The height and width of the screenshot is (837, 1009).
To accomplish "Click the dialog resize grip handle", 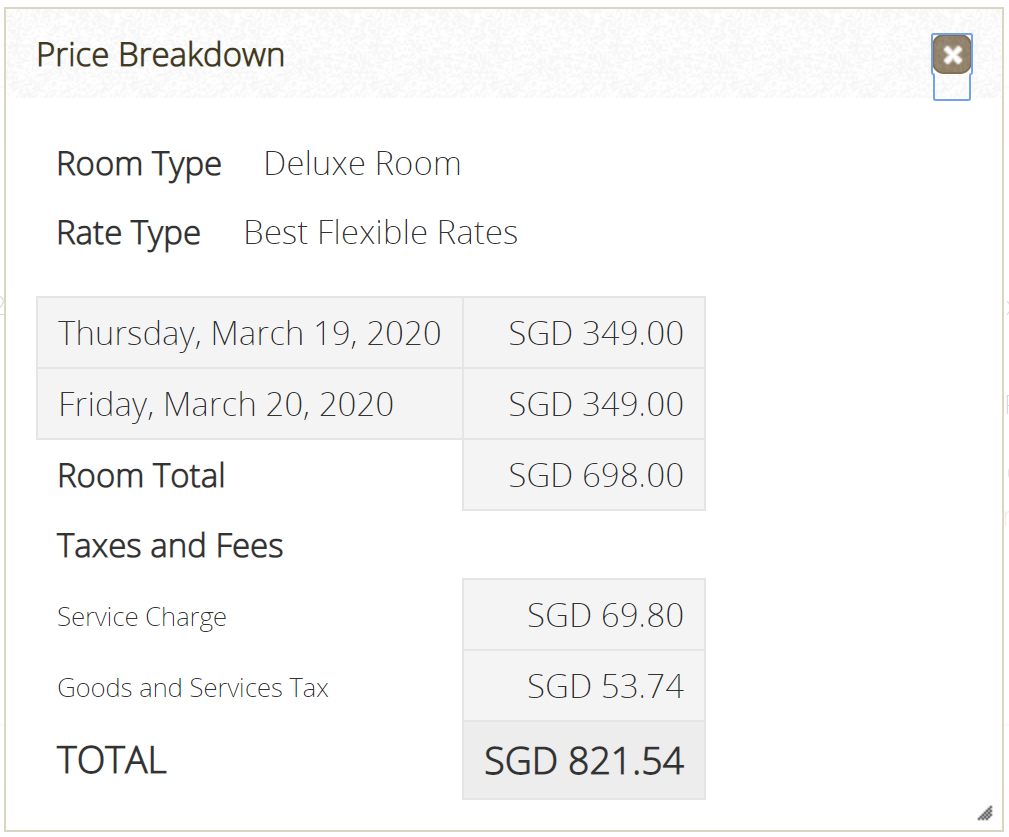I will [x=985, y=813].
